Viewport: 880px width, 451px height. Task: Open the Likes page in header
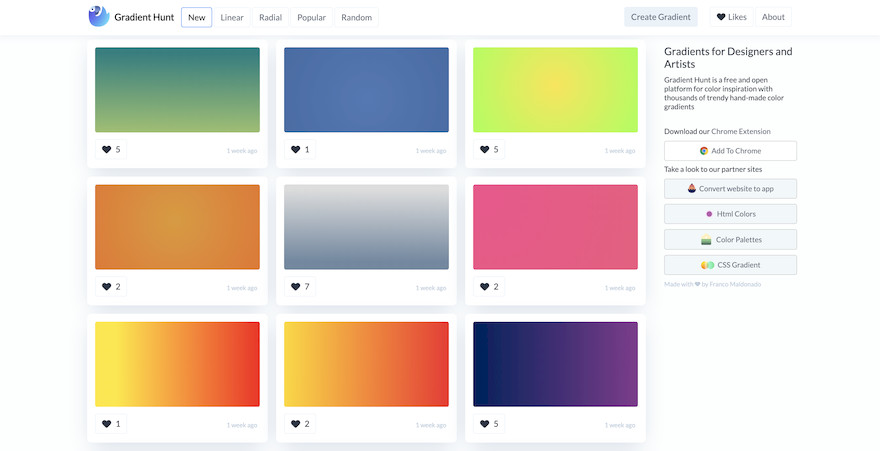click(731, 17)
